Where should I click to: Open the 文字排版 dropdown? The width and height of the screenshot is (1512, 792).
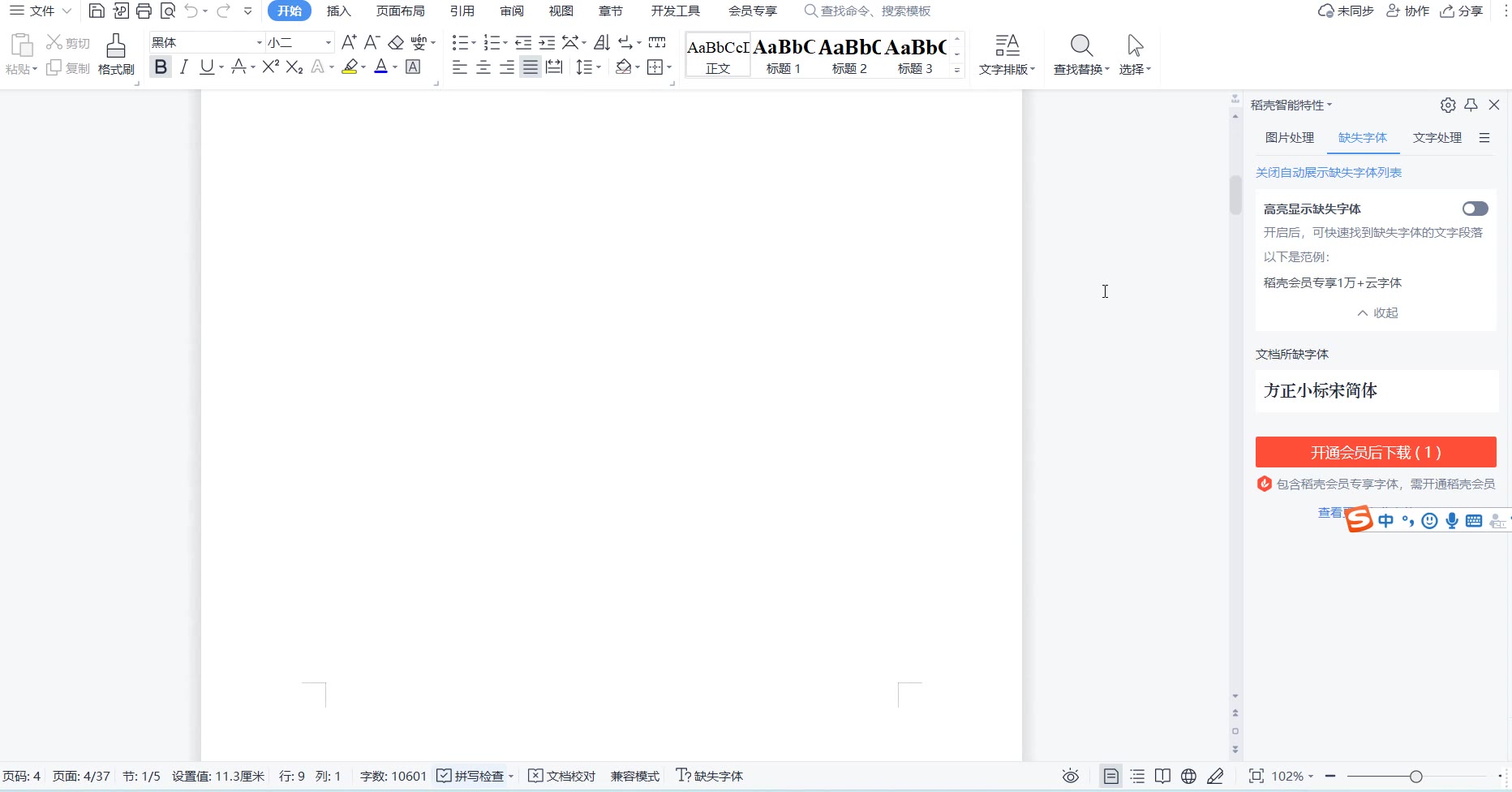coord(1007,54)
